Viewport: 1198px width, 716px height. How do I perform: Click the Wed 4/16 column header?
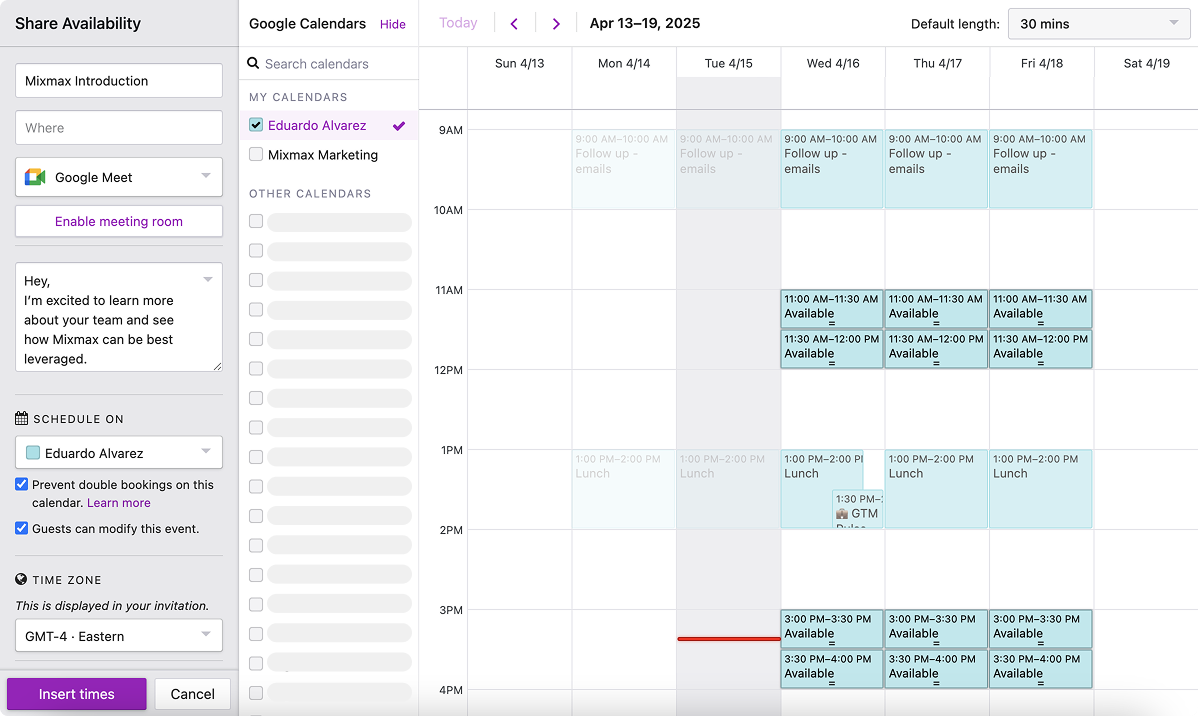click(x=833, y=63)
